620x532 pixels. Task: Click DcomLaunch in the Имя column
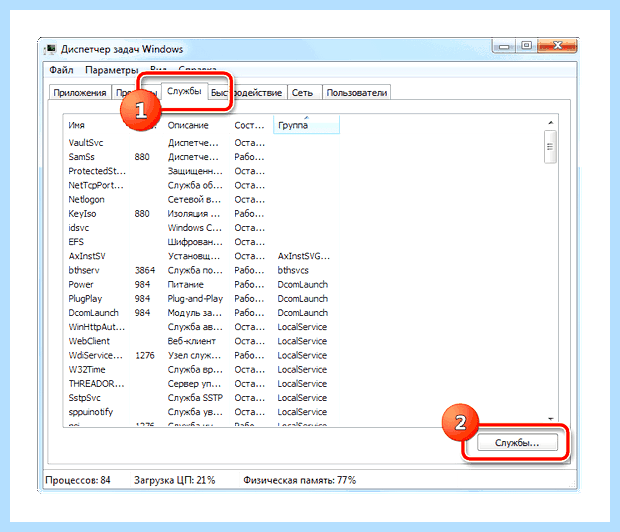(93, 313)
